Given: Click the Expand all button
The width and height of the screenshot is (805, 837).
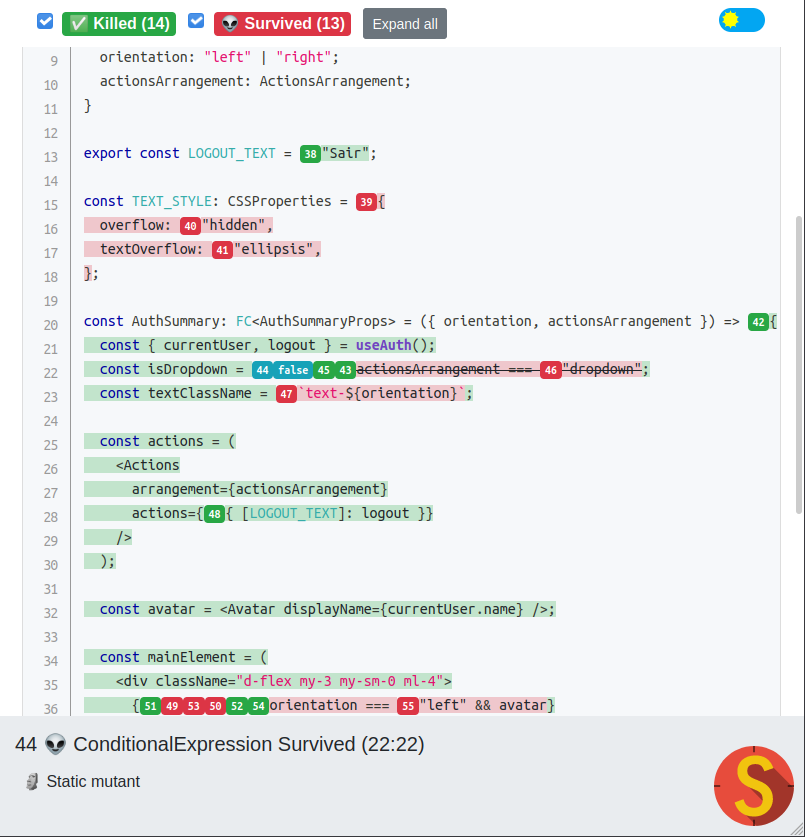Looking at the screenshot, I should [x=404, y=24].
